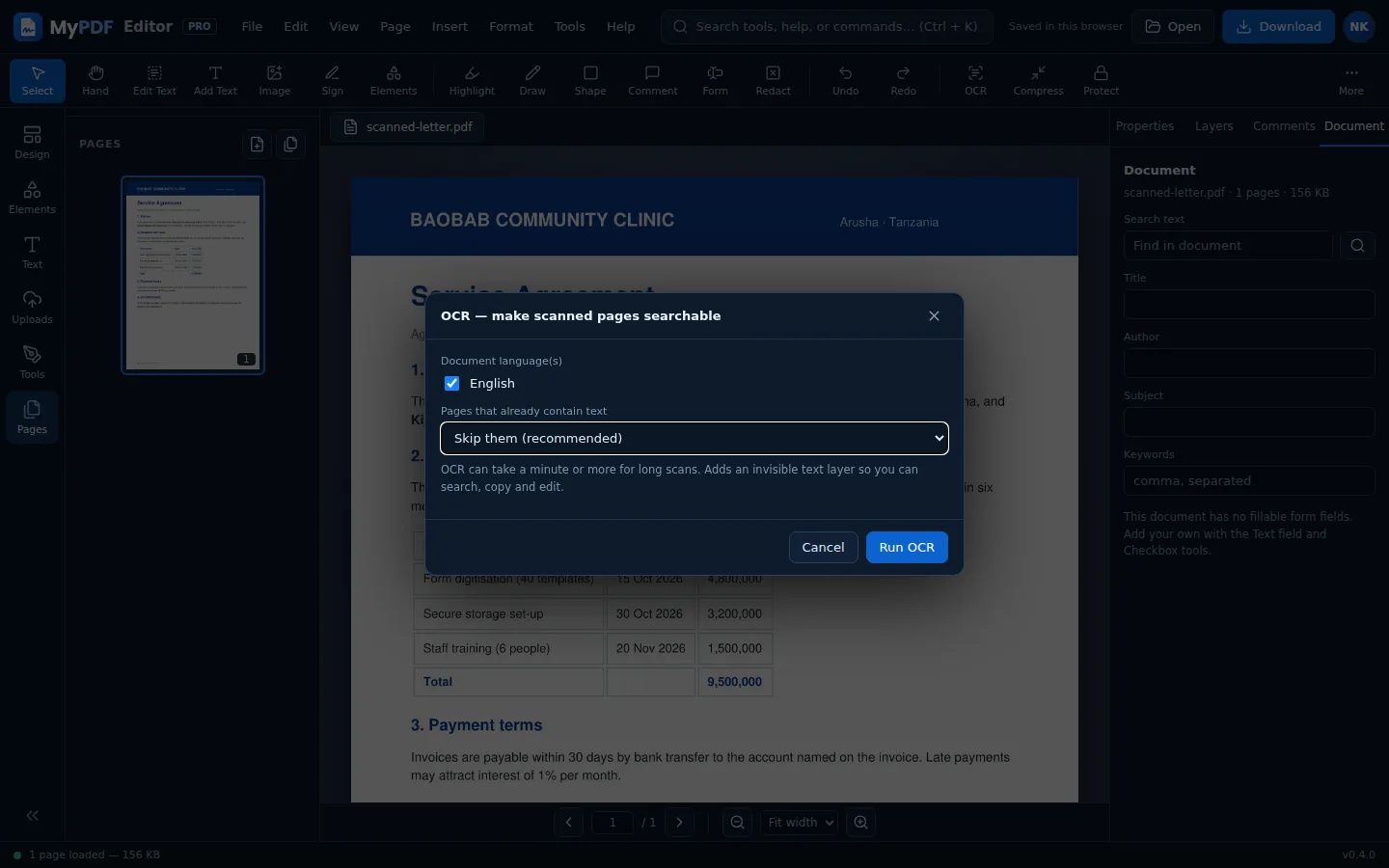
Task: Open the Fit width zoom dropdown
Action: pyautogui.click(x=799, y=823)
